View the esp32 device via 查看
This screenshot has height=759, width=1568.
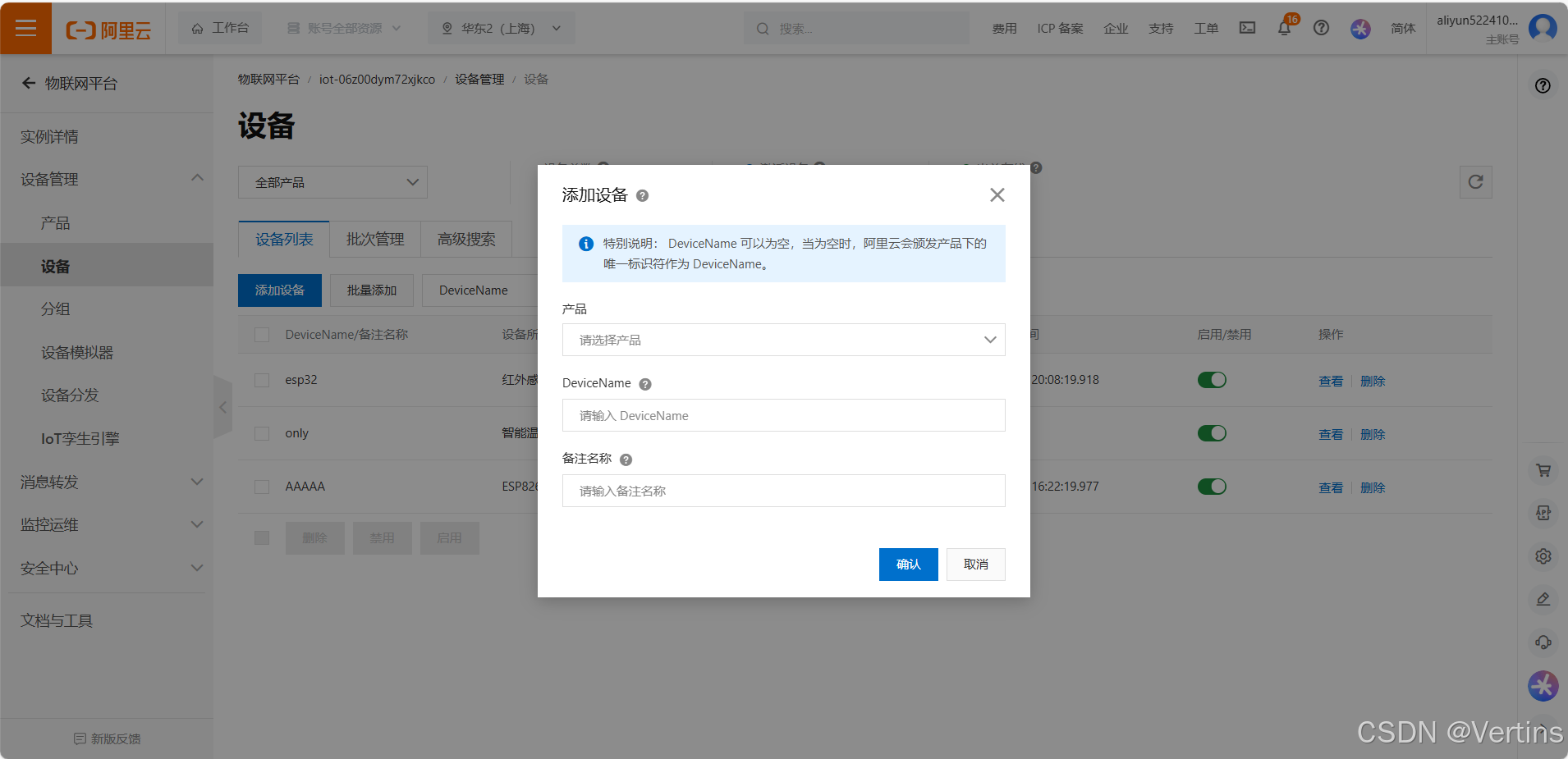[1331, 381]
